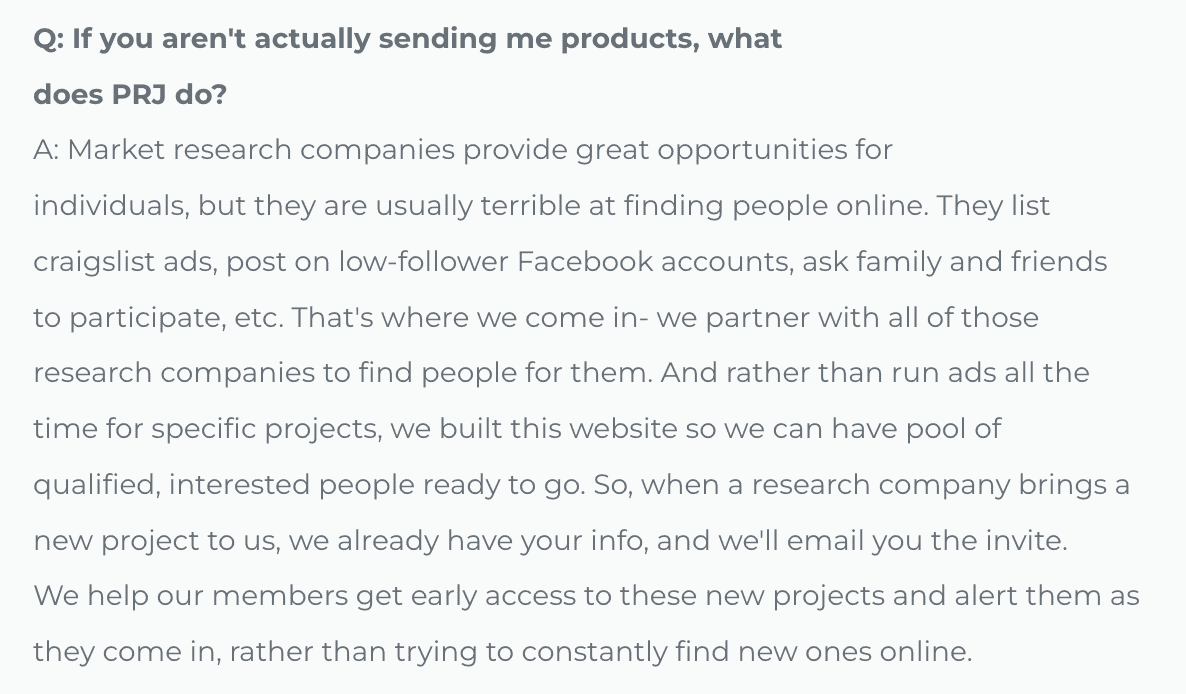Click the word 'constantly' in the last line
This screenshot has height=694, width=1186.
tap(591, 653)
